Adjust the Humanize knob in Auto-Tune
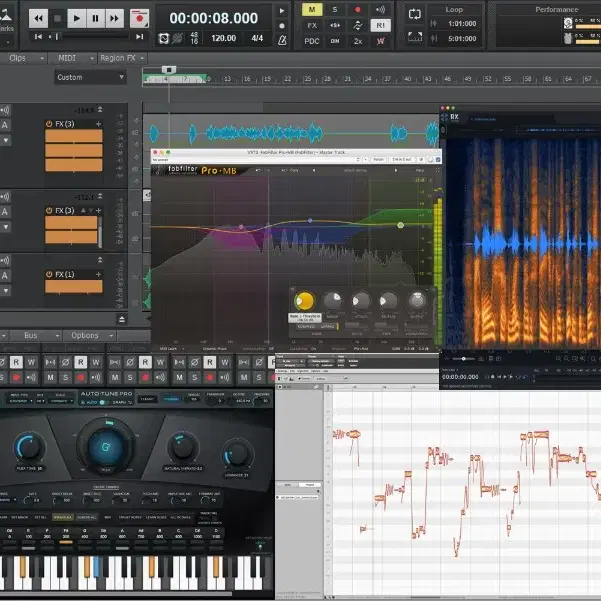The width and height of the screenshot is (601, 601). point(238,454)
